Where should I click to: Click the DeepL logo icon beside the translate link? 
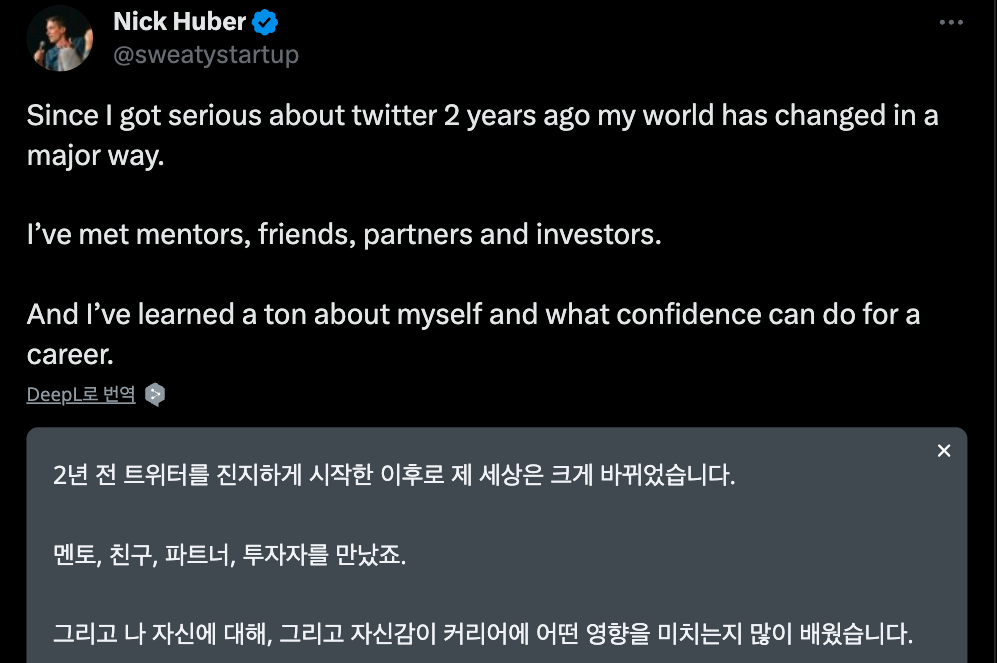pos(156,394)
